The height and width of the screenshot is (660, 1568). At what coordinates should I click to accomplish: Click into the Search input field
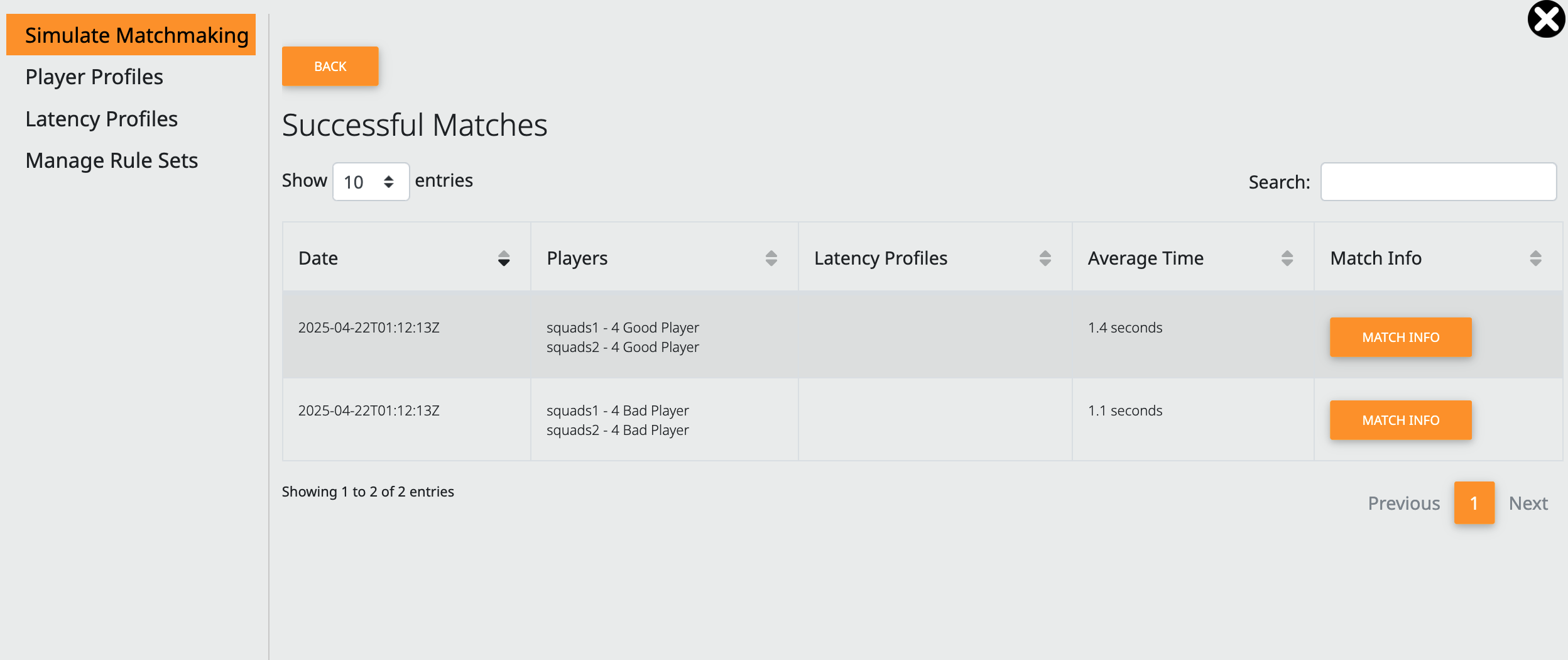click(x=1438, y=182)
